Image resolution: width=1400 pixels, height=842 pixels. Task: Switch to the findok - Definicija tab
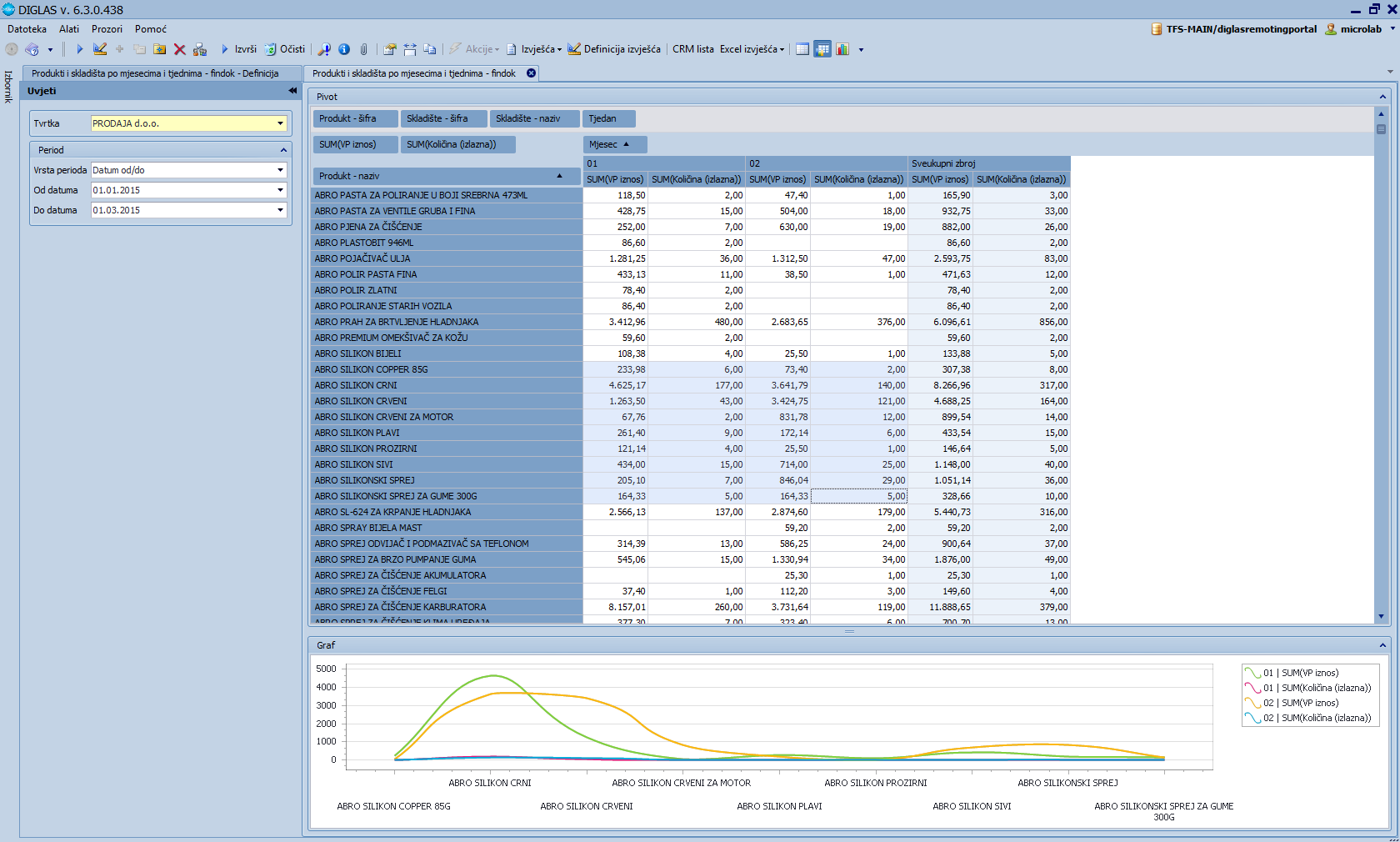[x=155, y=73]
